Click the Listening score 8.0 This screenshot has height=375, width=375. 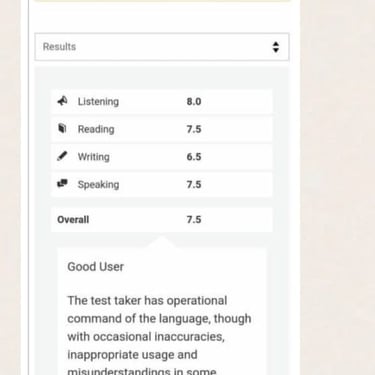[194, 102]
